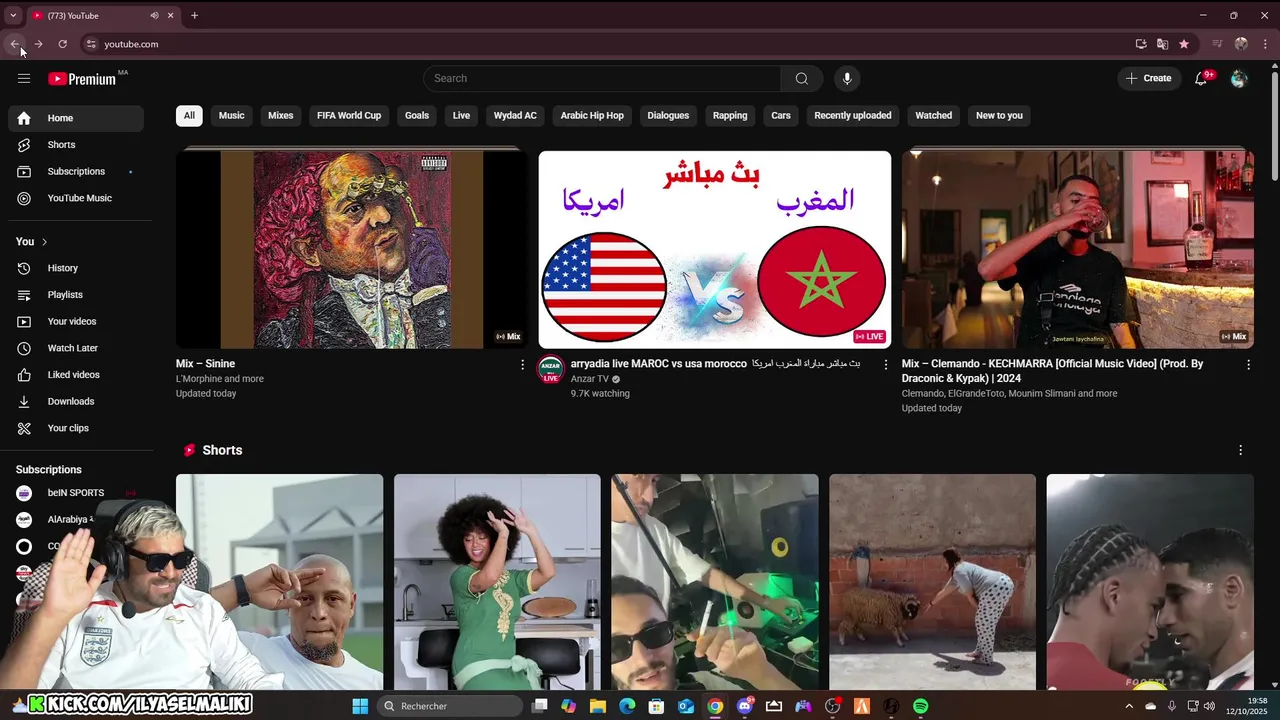The image size is (1280, 720).
Task: Open new browser tab with plus button
Action: tap(194, 16)
